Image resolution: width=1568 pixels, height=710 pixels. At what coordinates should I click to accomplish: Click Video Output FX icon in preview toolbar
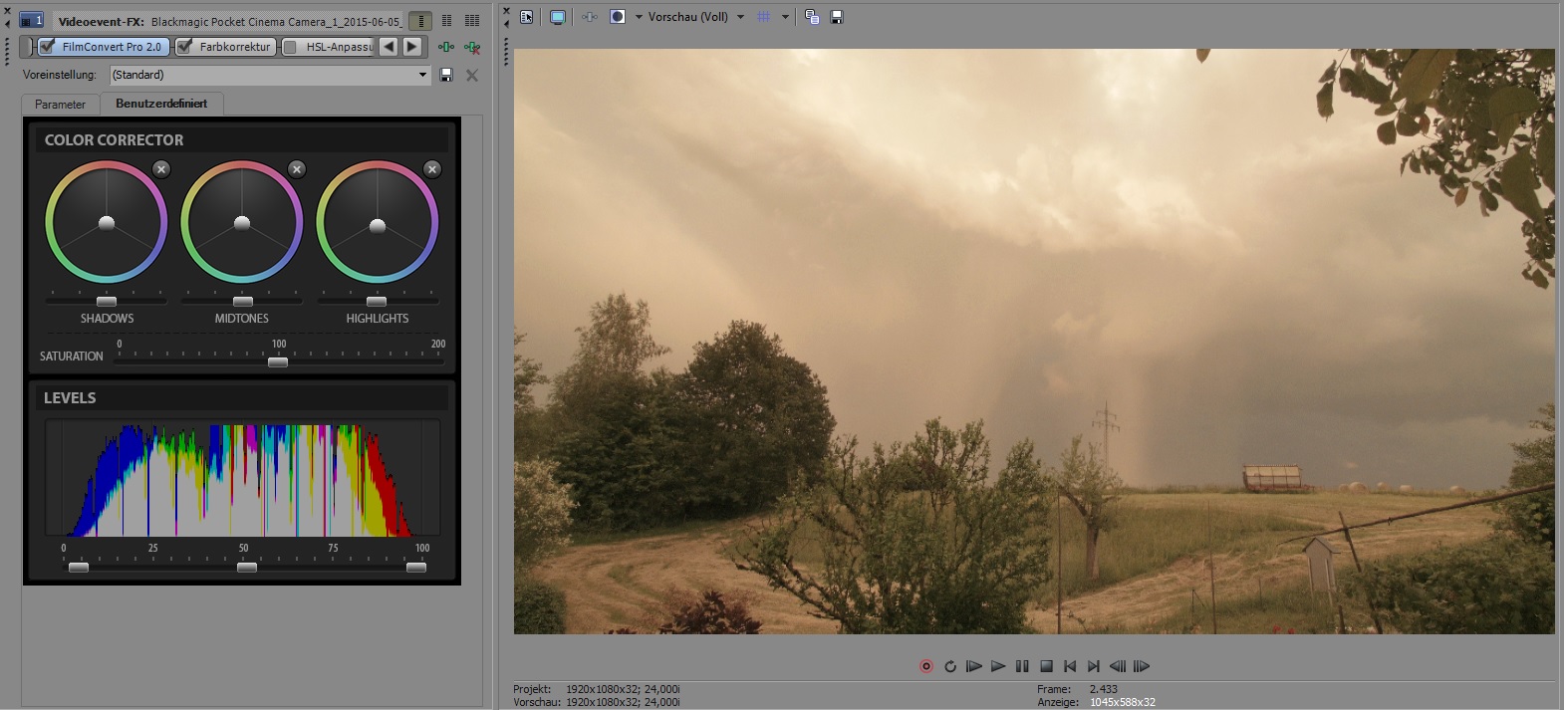coord(590,17)
